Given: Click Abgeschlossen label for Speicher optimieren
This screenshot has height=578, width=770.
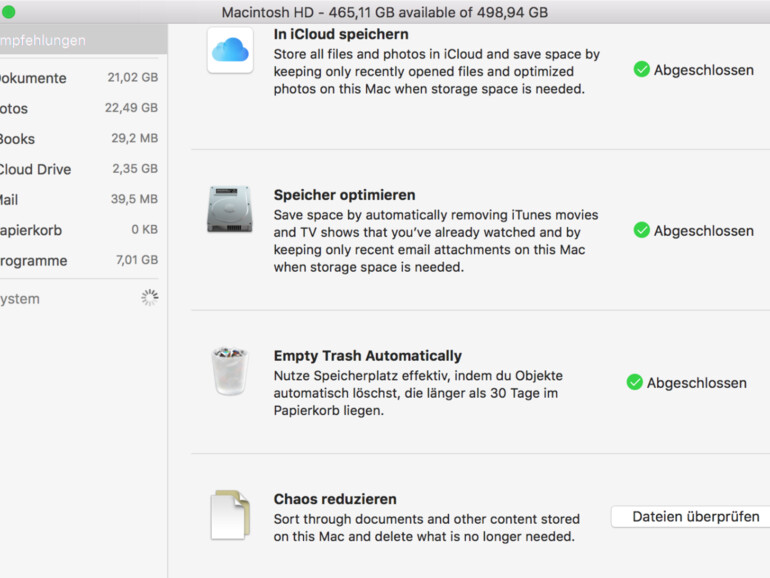Looking at the screenshot, I should click(703, 231).
